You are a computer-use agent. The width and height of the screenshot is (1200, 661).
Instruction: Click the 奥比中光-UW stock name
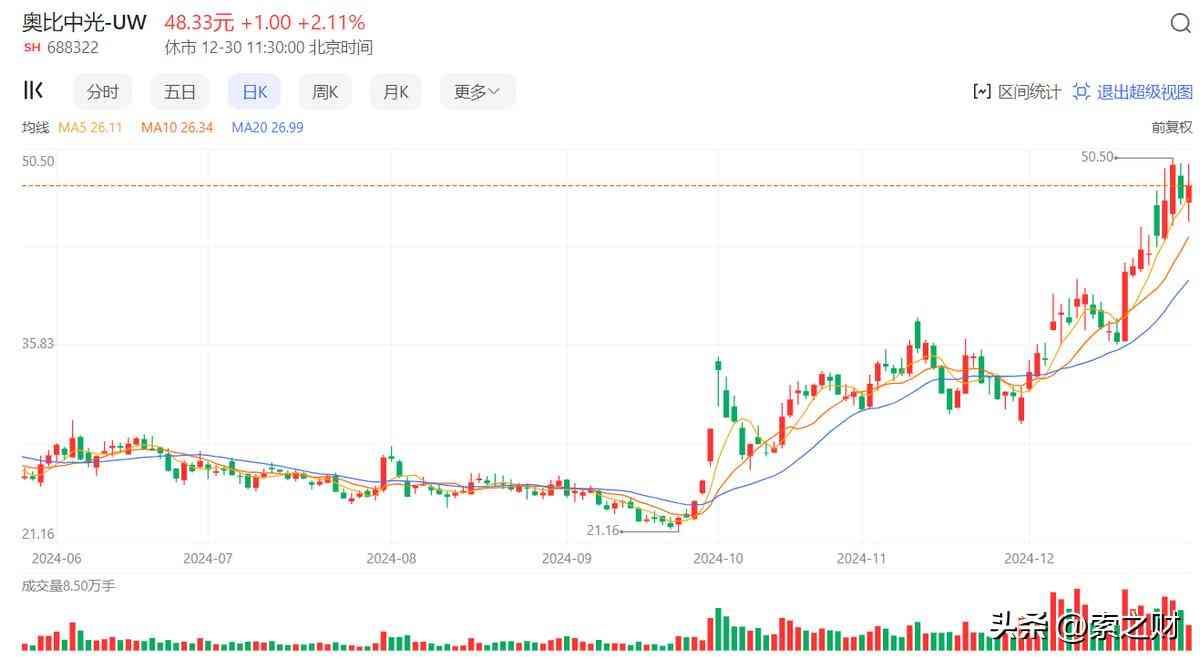tap(84, 22)
